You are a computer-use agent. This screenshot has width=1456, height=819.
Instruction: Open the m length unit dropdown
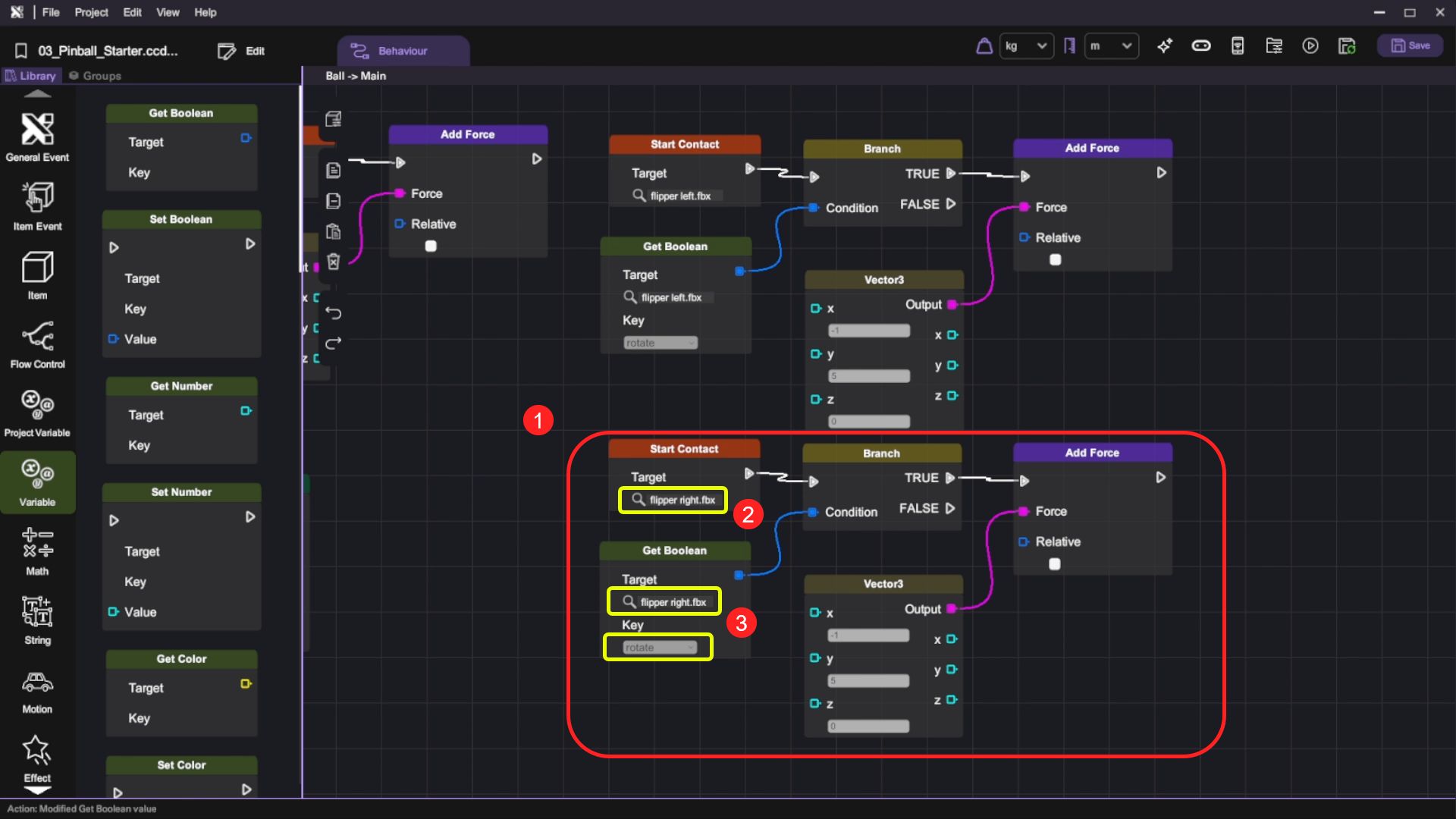coord(1111,46)
